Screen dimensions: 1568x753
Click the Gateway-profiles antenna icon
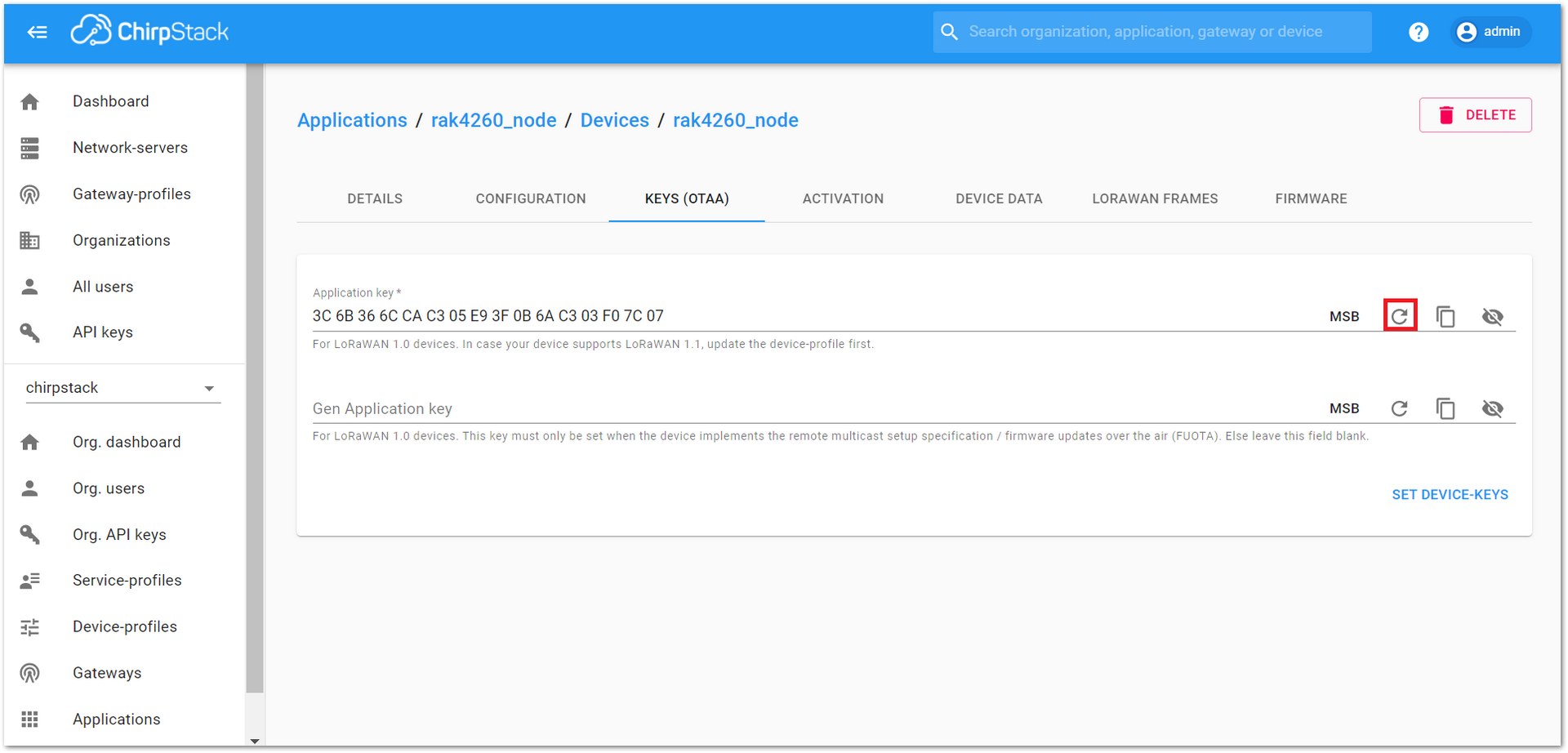click(x=30, y=194)
